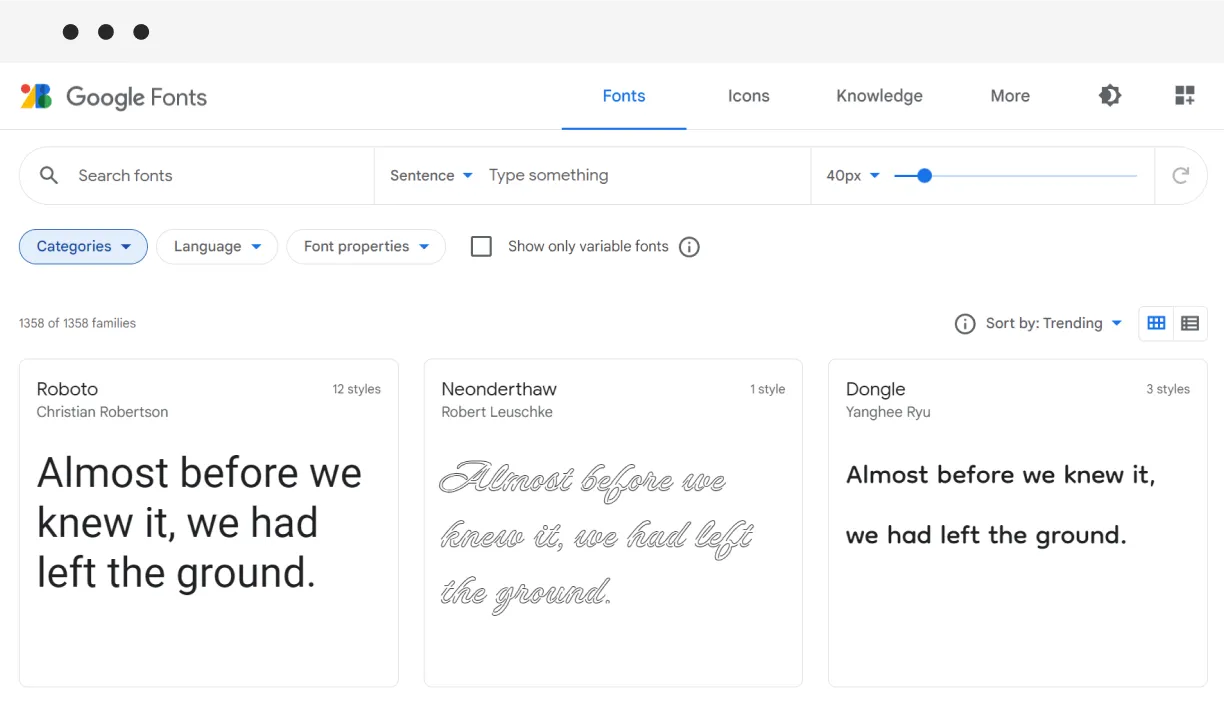
Task: Switch to list view
Action: pyautogui.click(x=1190, y=323)
